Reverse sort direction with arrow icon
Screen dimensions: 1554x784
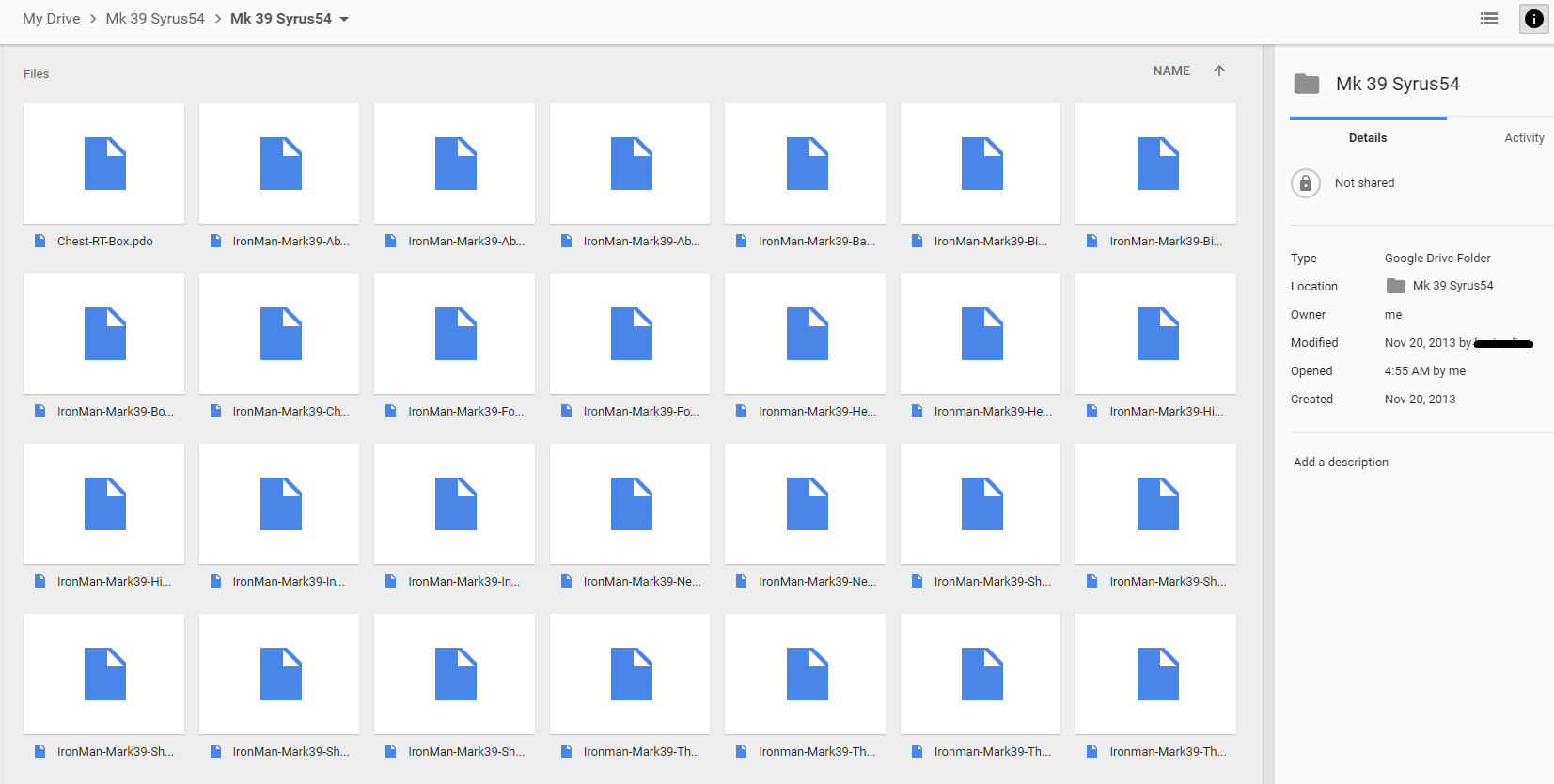1219,71
